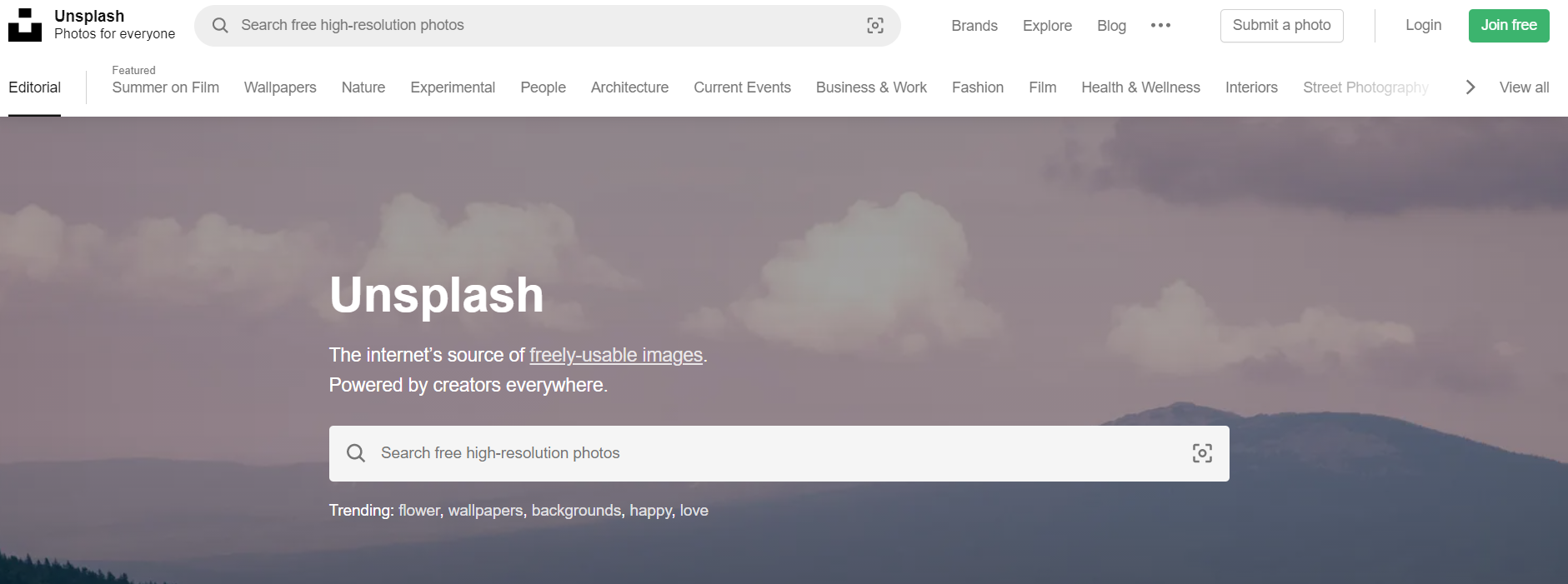1568x584 pixels.
Task: Open the Architecture category
Action: pos(629,87)
